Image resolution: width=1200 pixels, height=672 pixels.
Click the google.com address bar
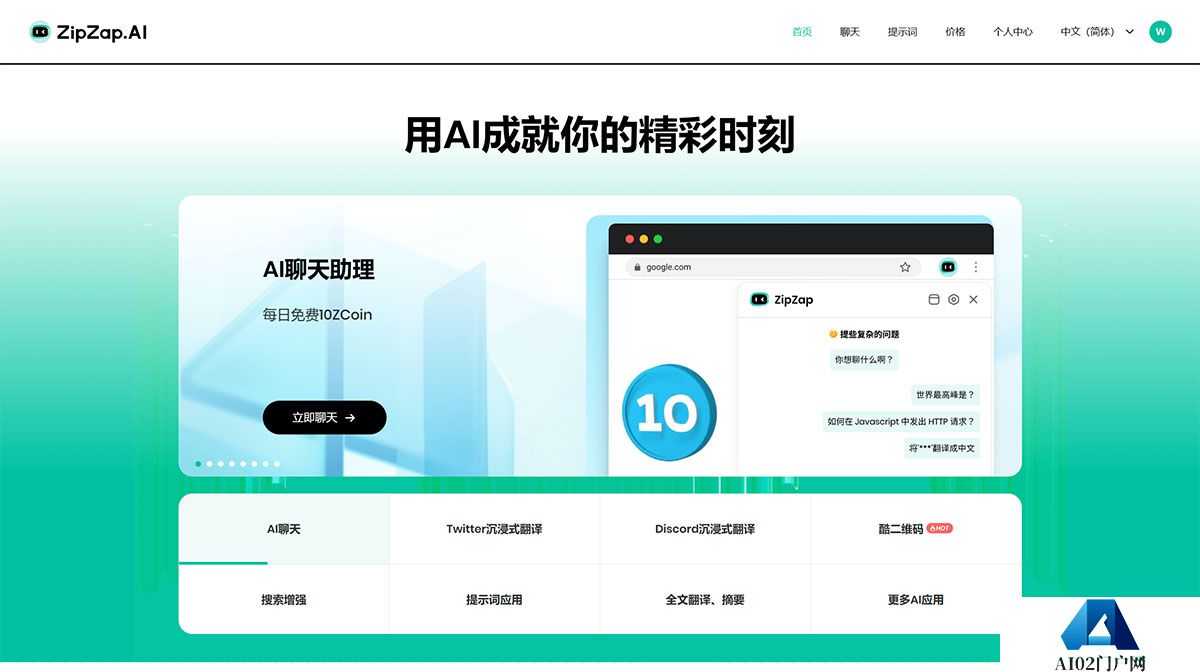tap(773, 267)
